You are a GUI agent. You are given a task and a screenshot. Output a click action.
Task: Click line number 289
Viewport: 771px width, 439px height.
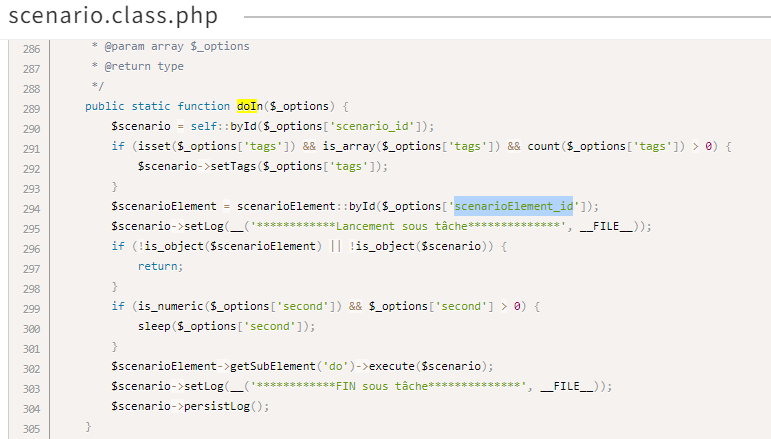pyautogui.click(x=31, y=109)
